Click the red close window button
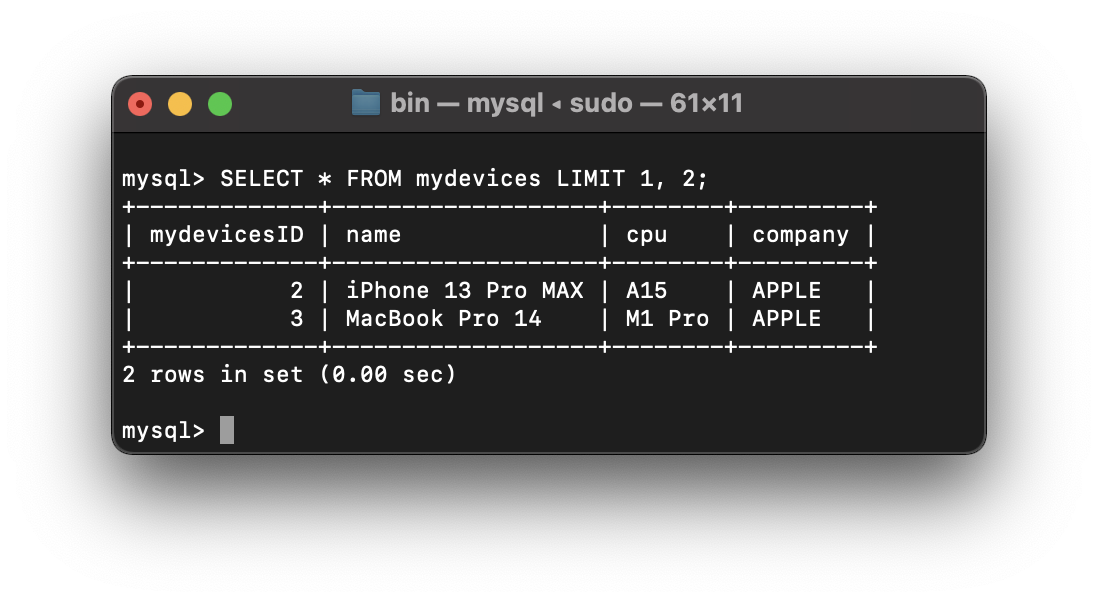 pyautogui.click(x=140, y=104)
